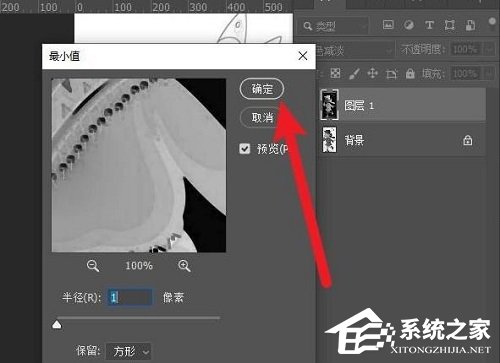Lock transparent pixels icon

coord(335,73)
